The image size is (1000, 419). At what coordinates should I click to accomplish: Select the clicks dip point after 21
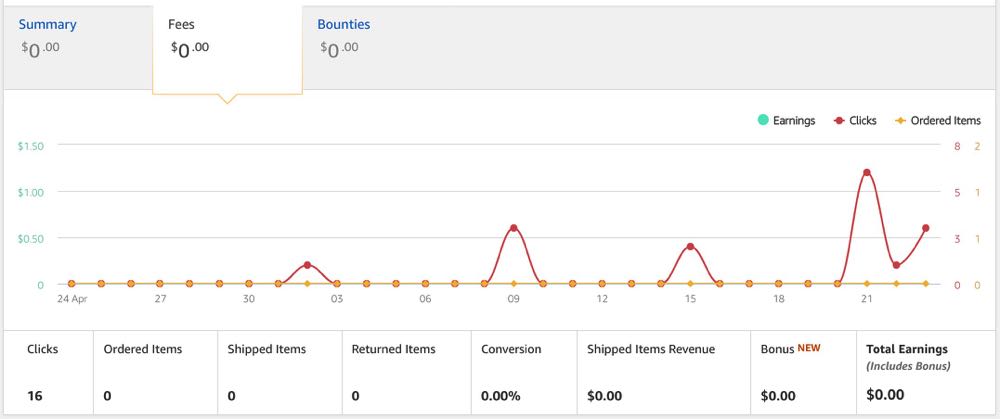pyautogui.click(x=896, y=265)
